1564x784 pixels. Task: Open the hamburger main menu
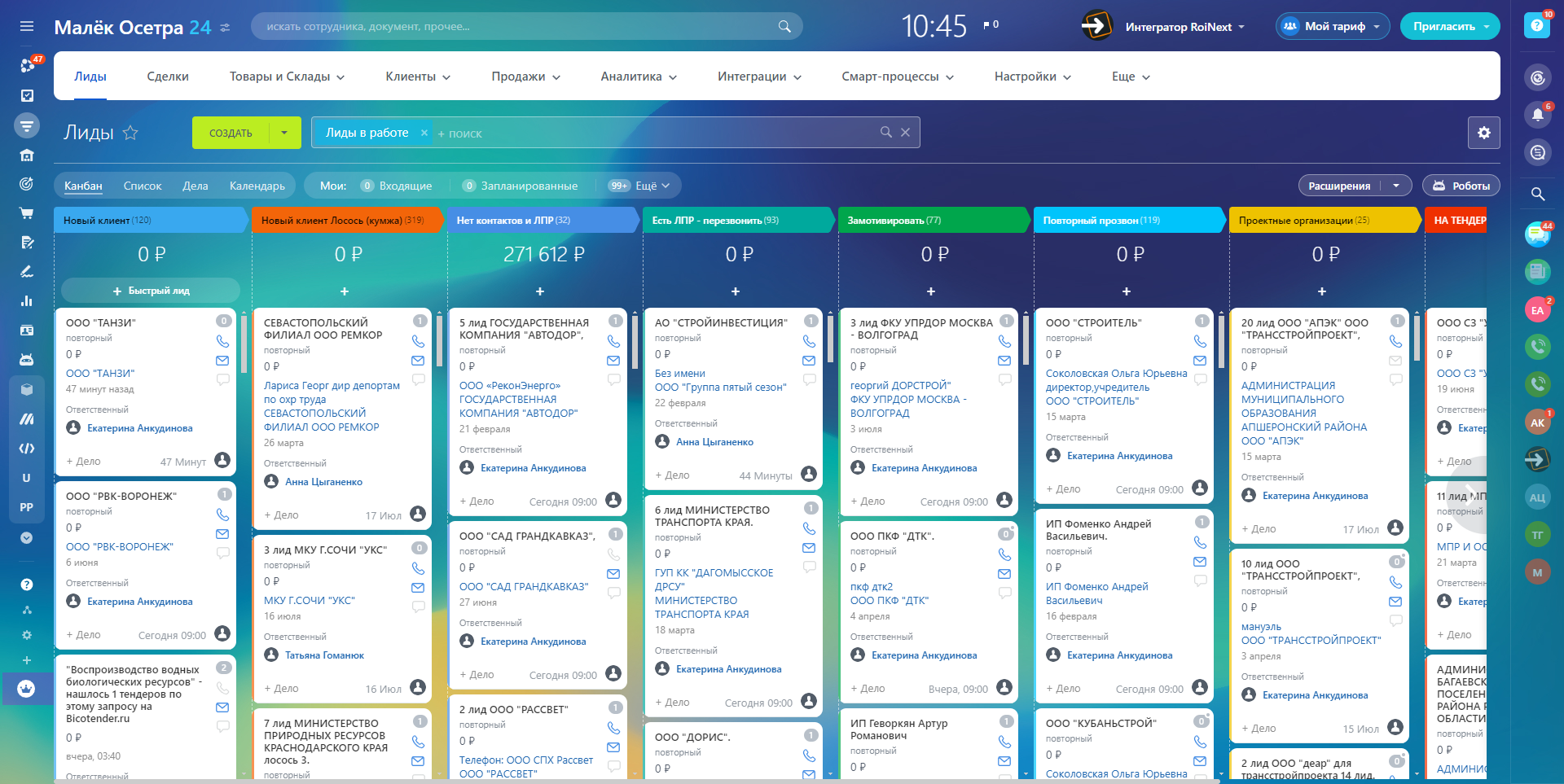click(x=27, y=27)
